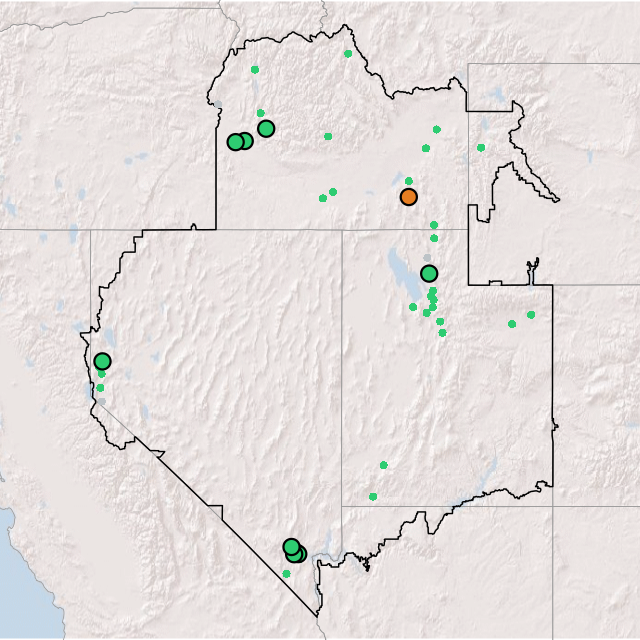
Task: Click the lower of two isolated south-central green dots
Action: coord(373,497)
